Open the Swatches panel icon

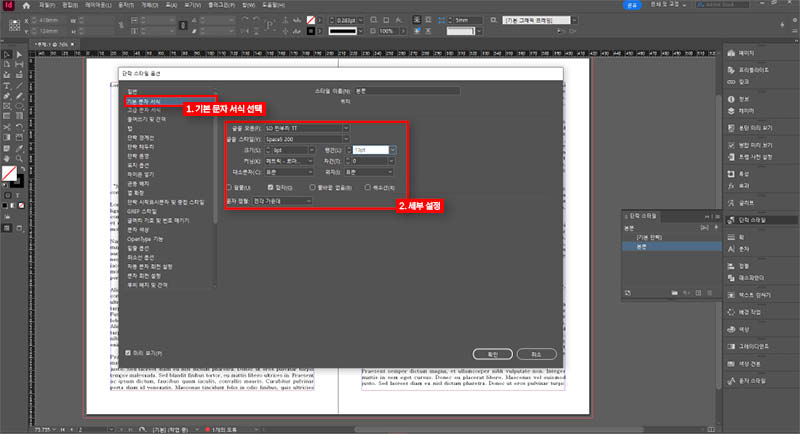pos(731,364)
